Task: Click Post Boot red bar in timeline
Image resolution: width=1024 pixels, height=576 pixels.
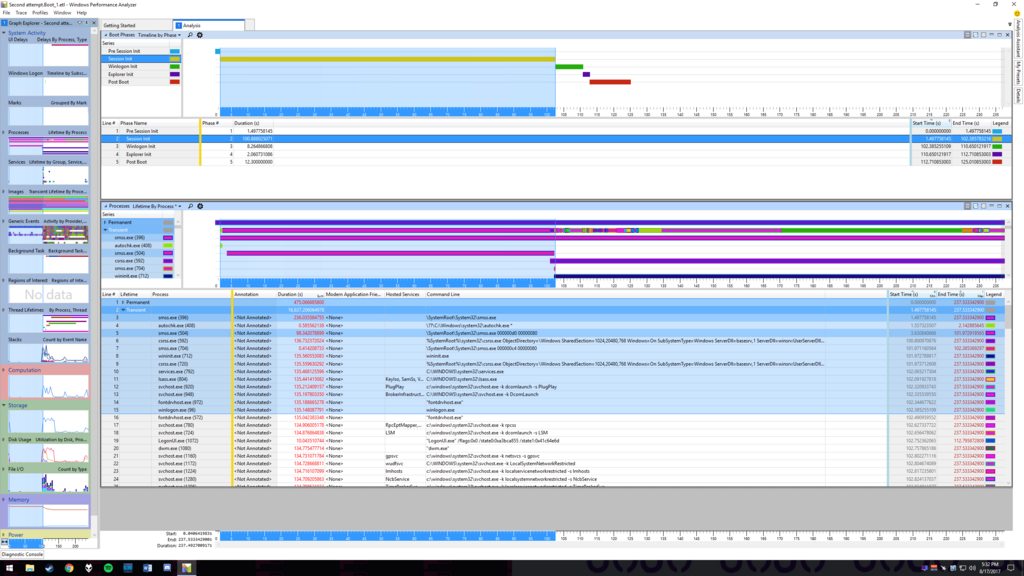Action: click(610, 82)
